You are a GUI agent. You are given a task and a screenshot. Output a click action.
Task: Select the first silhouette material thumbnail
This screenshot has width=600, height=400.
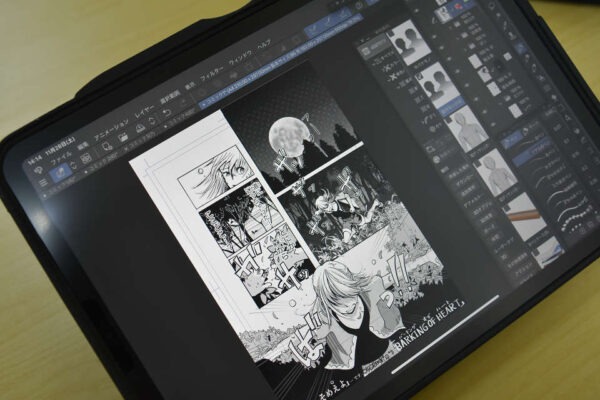(x=407, y=41)
